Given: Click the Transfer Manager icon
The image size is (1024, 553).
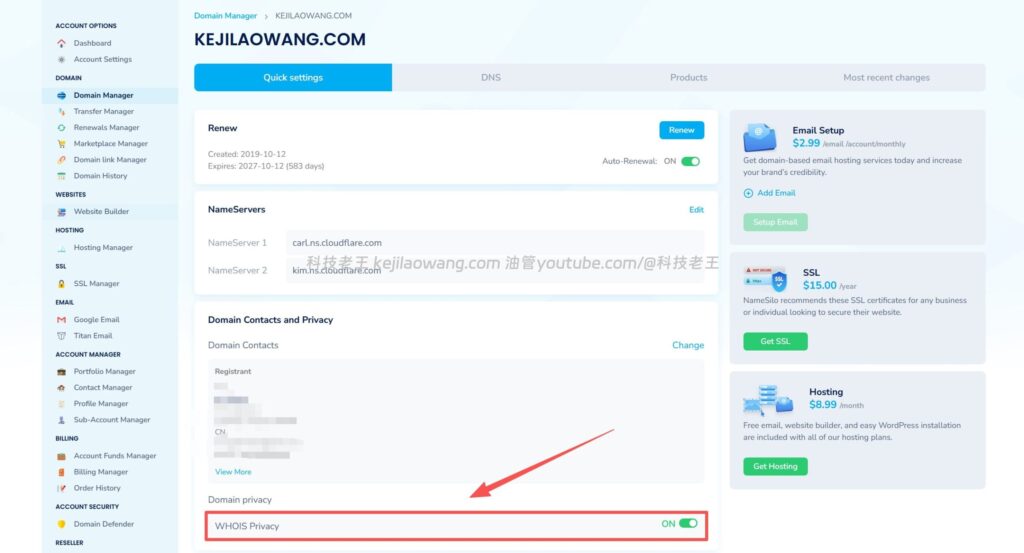Looking at the screenshot, I should coord(61,112).
